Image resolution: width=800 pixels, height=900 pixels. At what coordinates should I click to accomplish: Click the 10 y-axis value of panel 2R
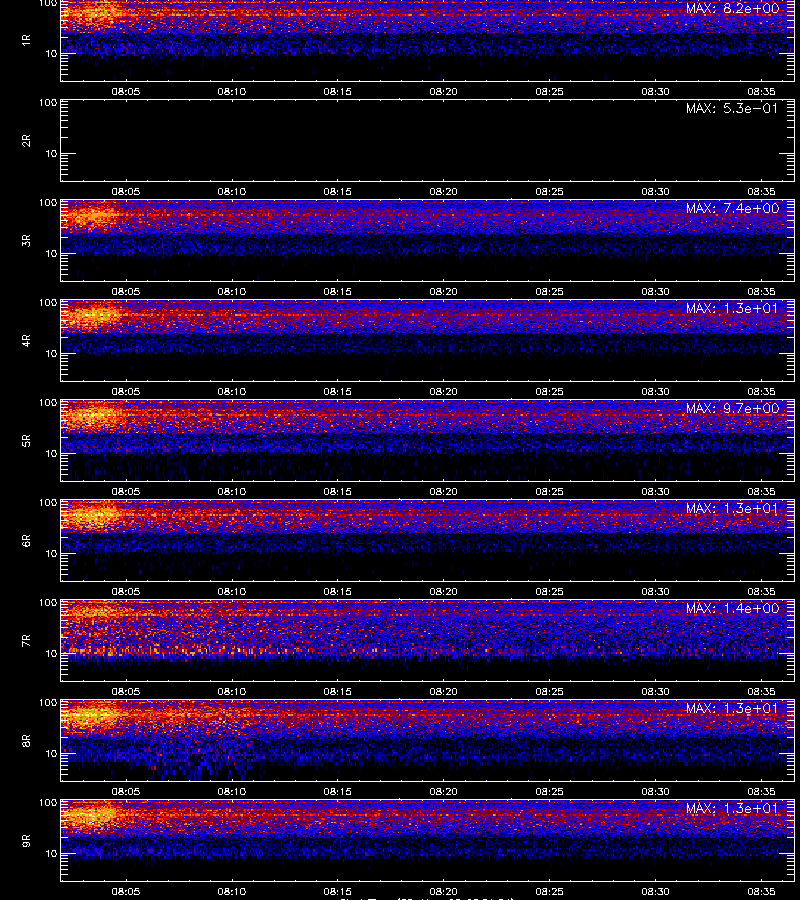(51, 153)
